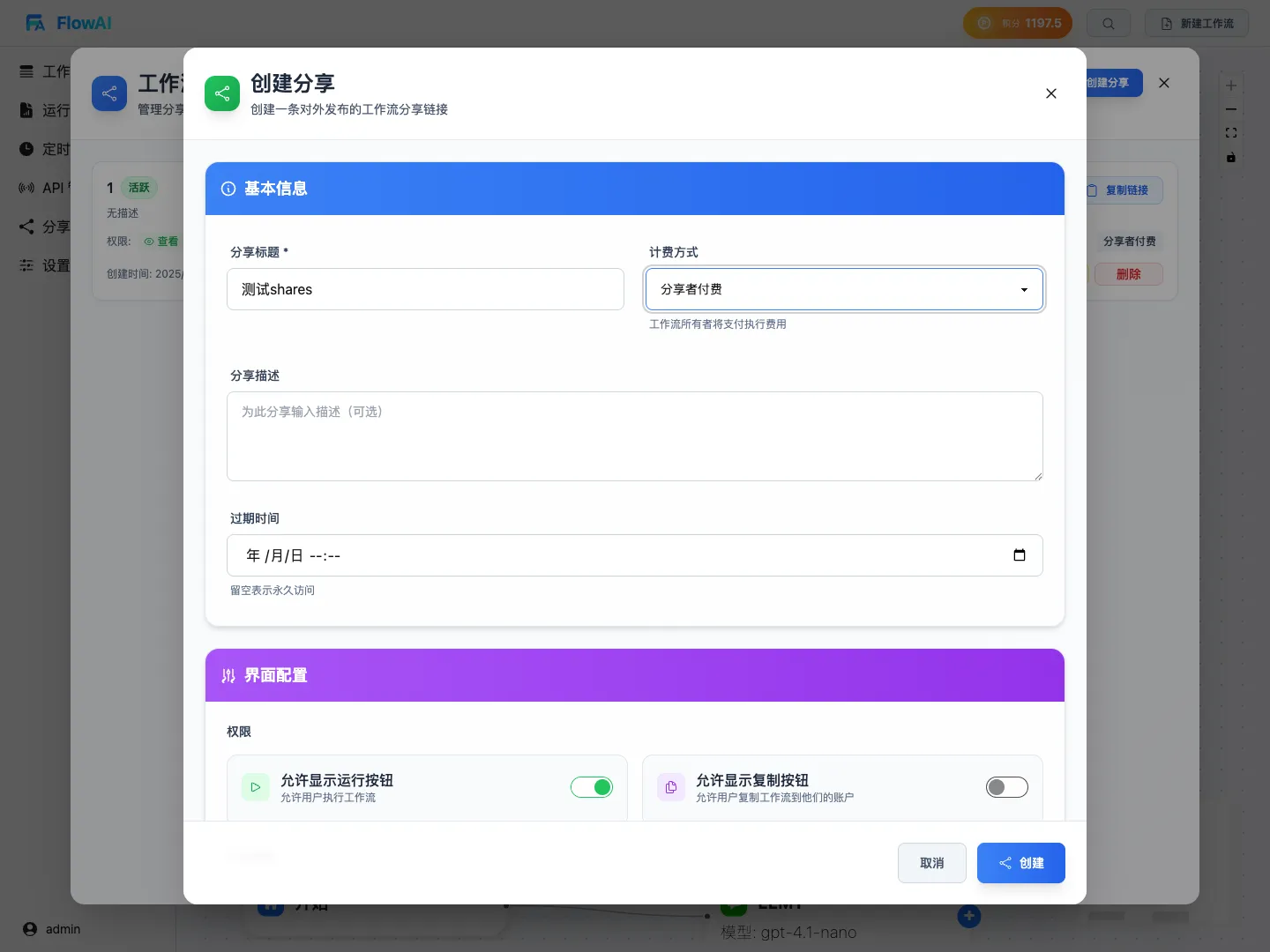Click the admin account at bottom left

(50, 929)
